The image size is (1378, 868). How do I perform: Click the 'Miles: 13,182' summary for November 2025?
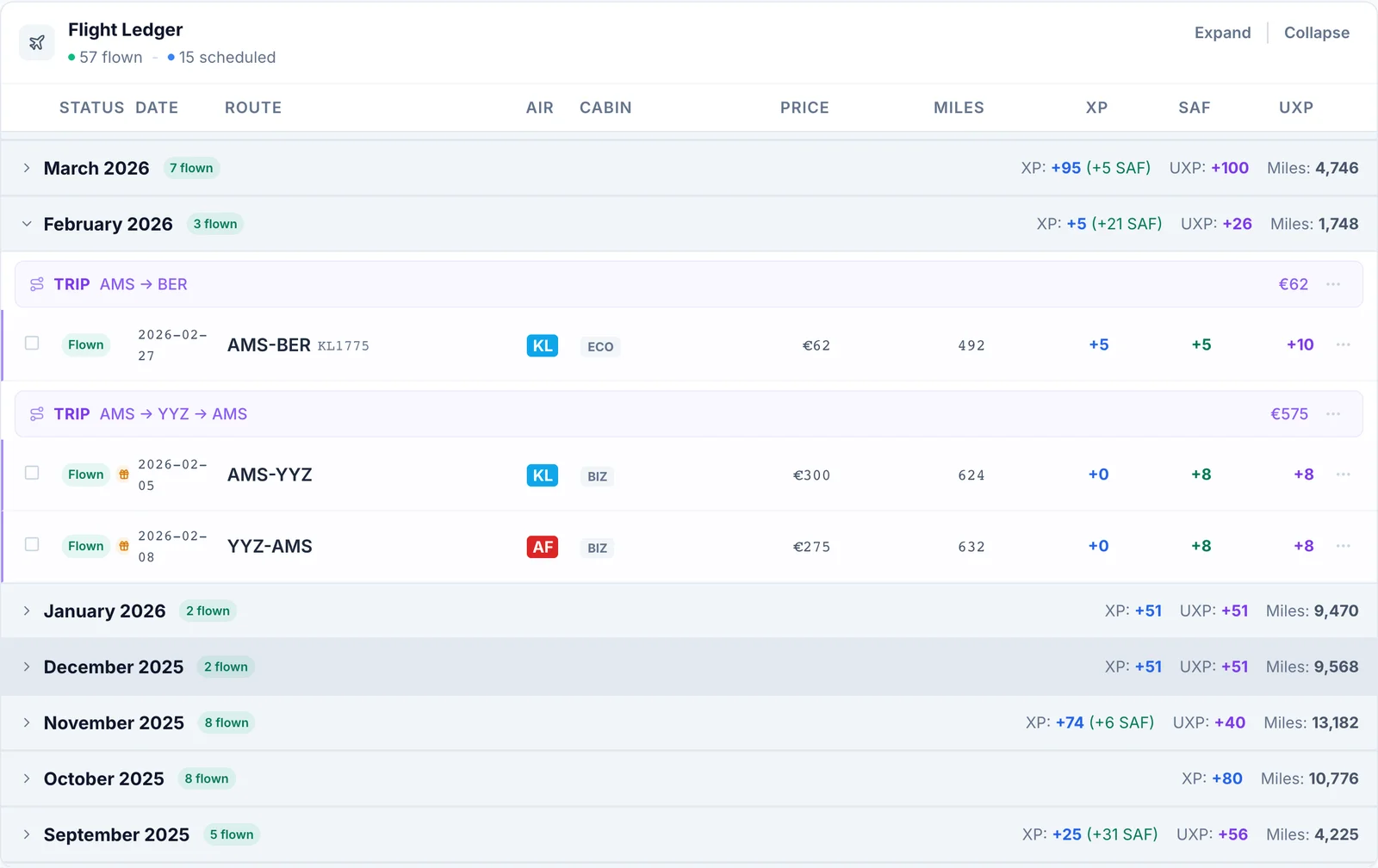[1311, 722]
